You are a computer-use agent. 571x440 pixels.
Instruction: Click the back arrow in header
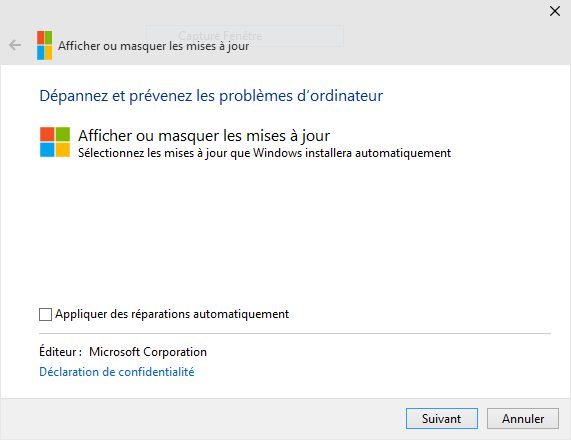tap(15, 45)
